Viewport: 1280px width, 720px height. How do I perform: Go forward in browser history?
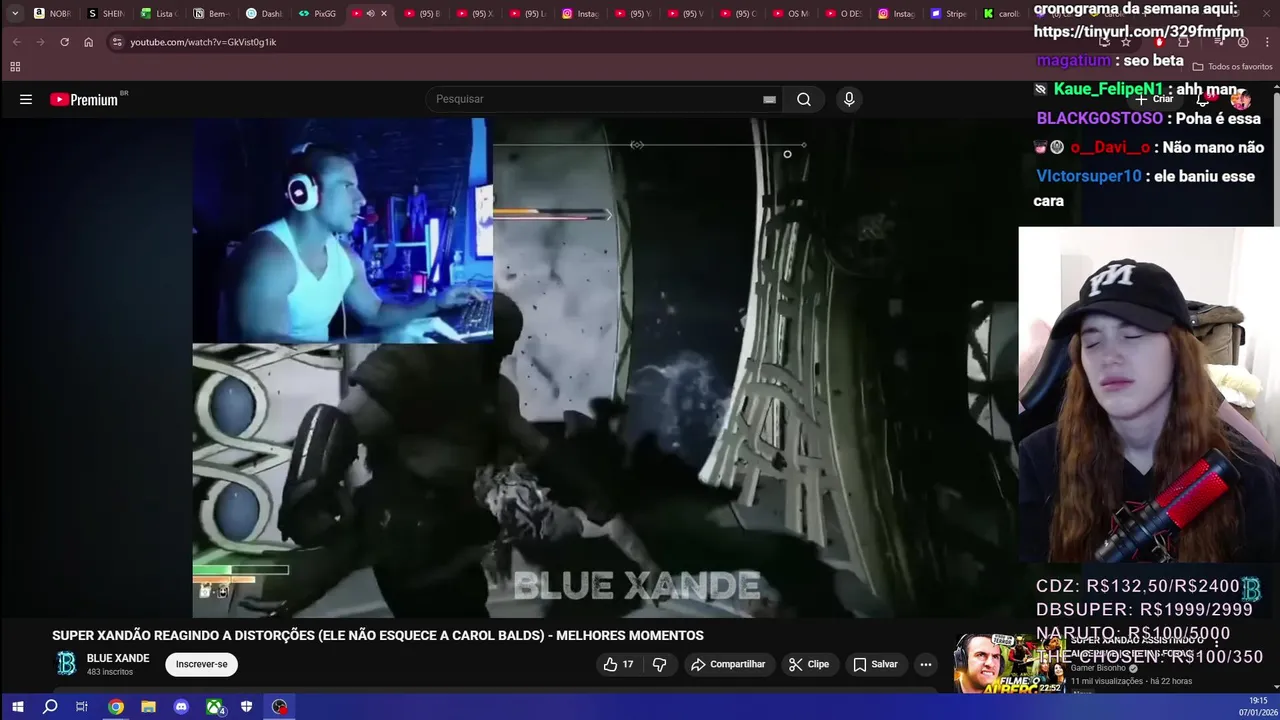[x=40, y=42]
